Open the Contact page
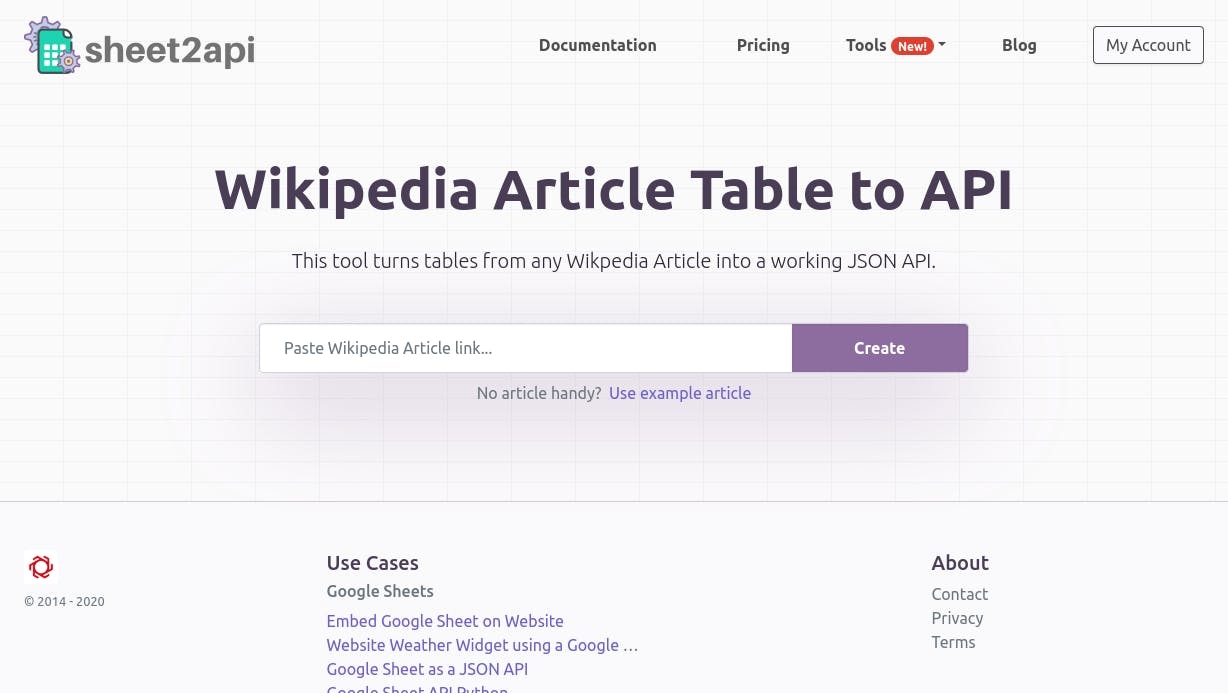The height and width of the screenshot is (693, 1228). pyautogui.click(x=960, y=594)
